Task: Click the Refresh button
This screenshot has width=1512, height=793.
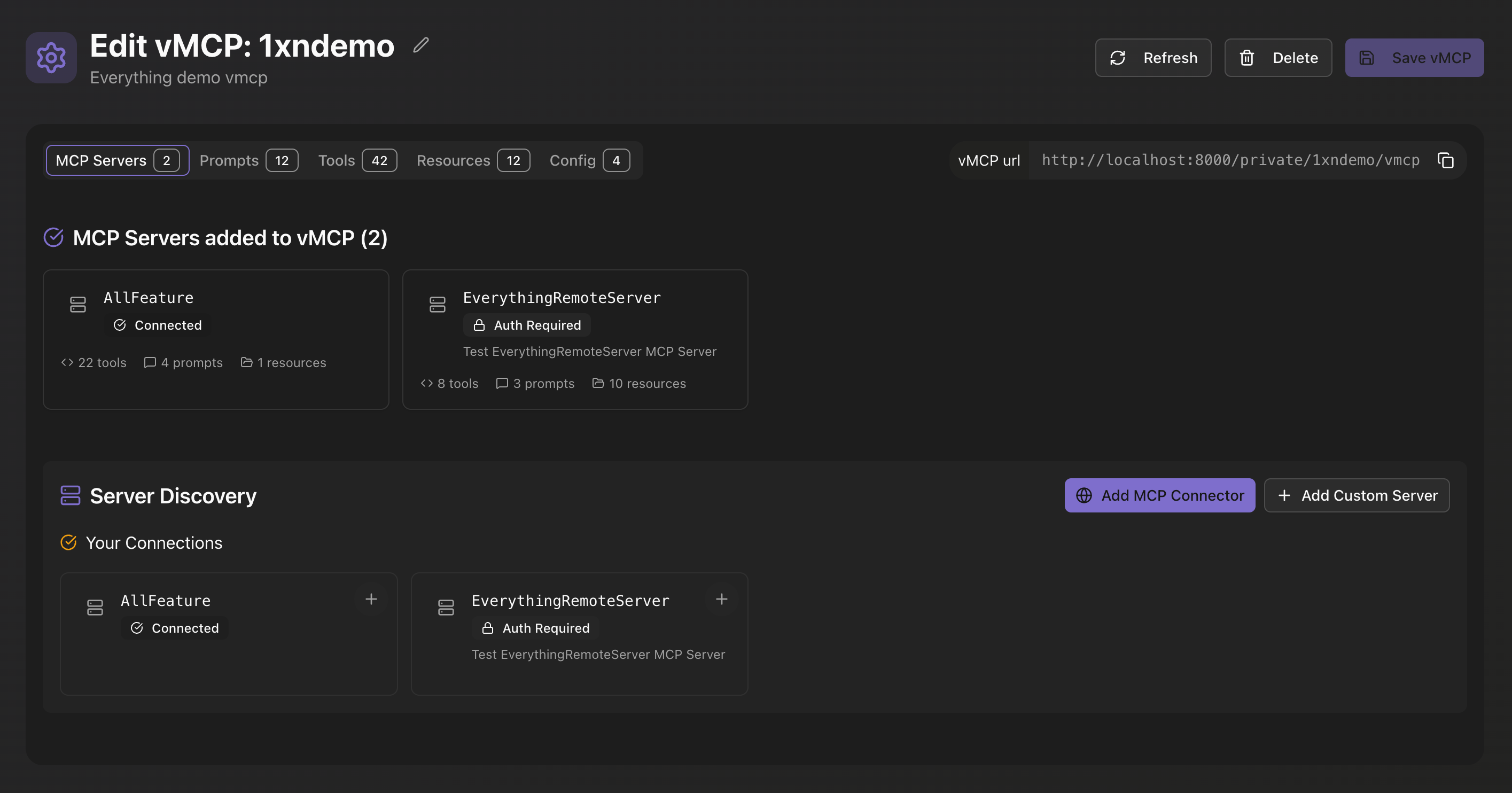Action: [1153, 58]
